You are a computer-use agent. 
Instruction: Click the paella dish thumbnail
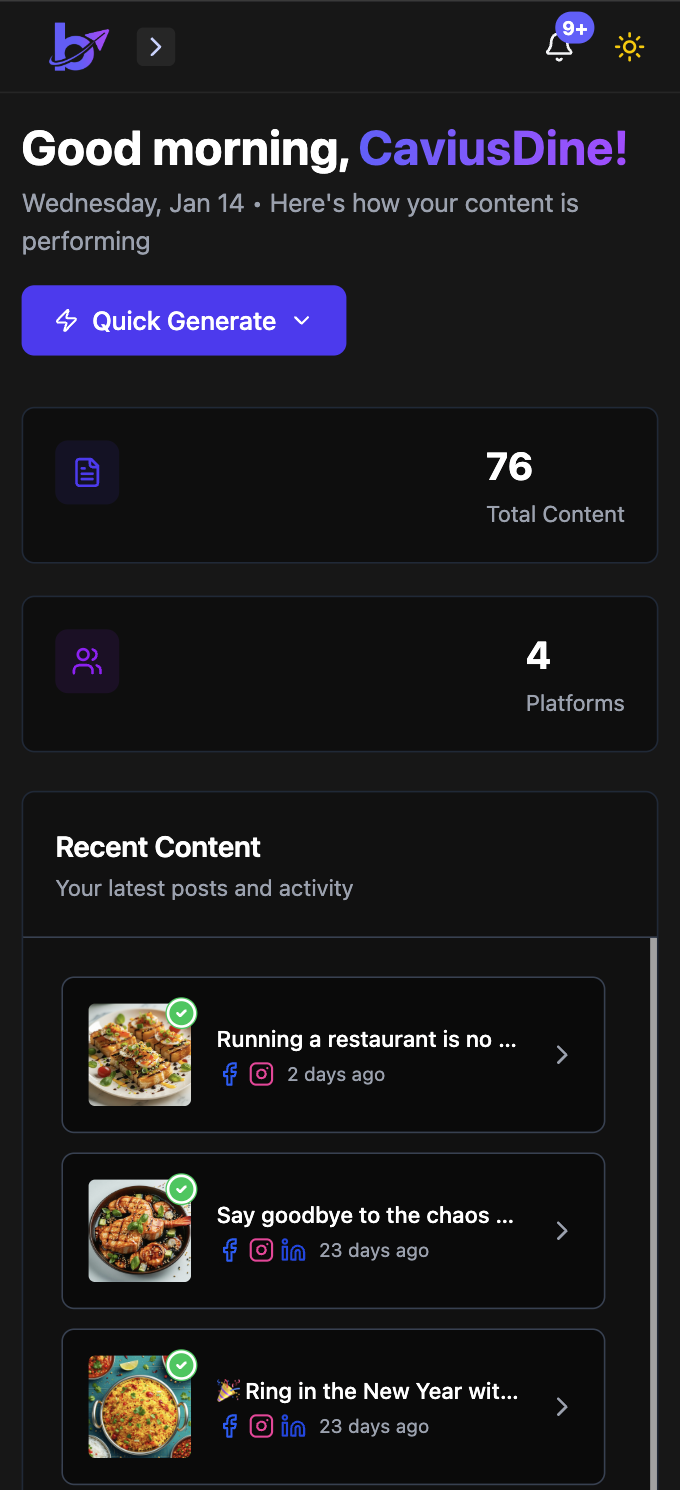pyautogui.click(x=139, y=1406)
